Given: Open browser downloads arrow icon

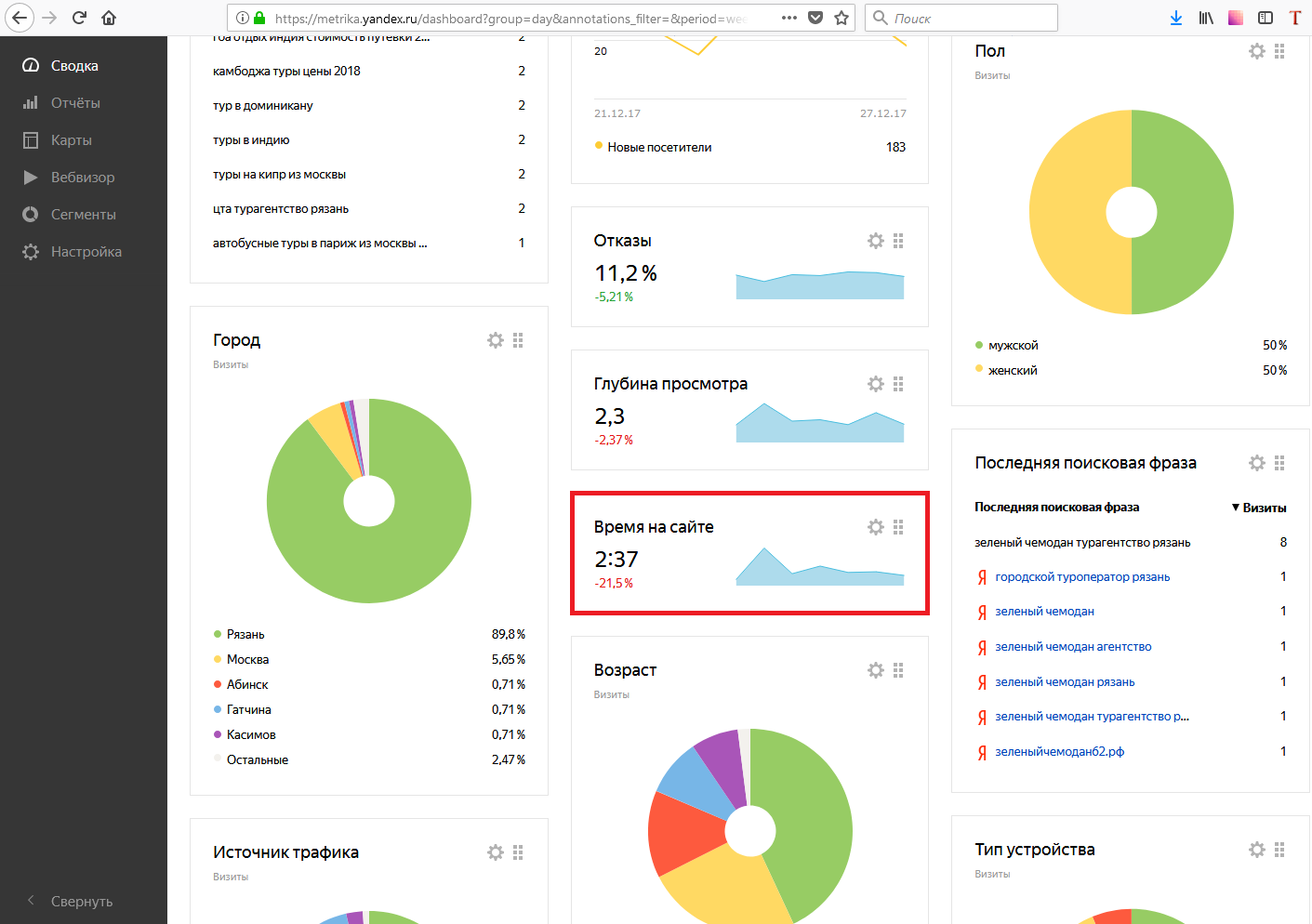Looking at the screenshot, I should (x=1176, y=18).
